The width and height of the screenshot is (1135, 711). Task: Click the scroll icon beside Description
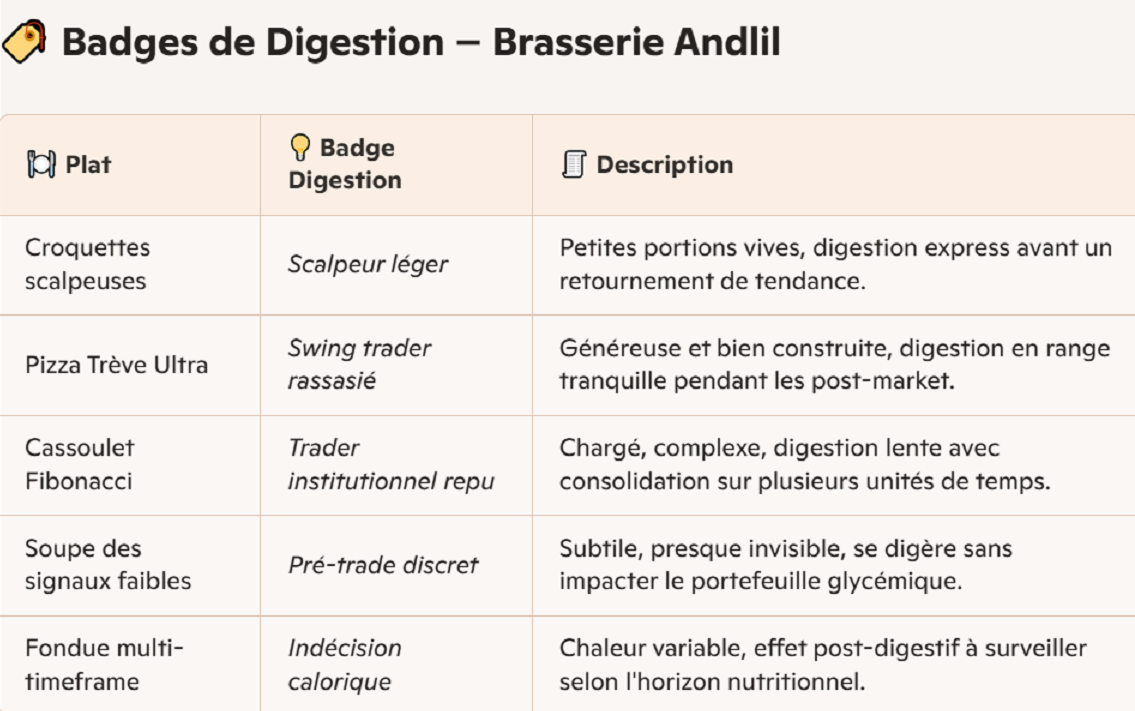(x=573, y=165)
